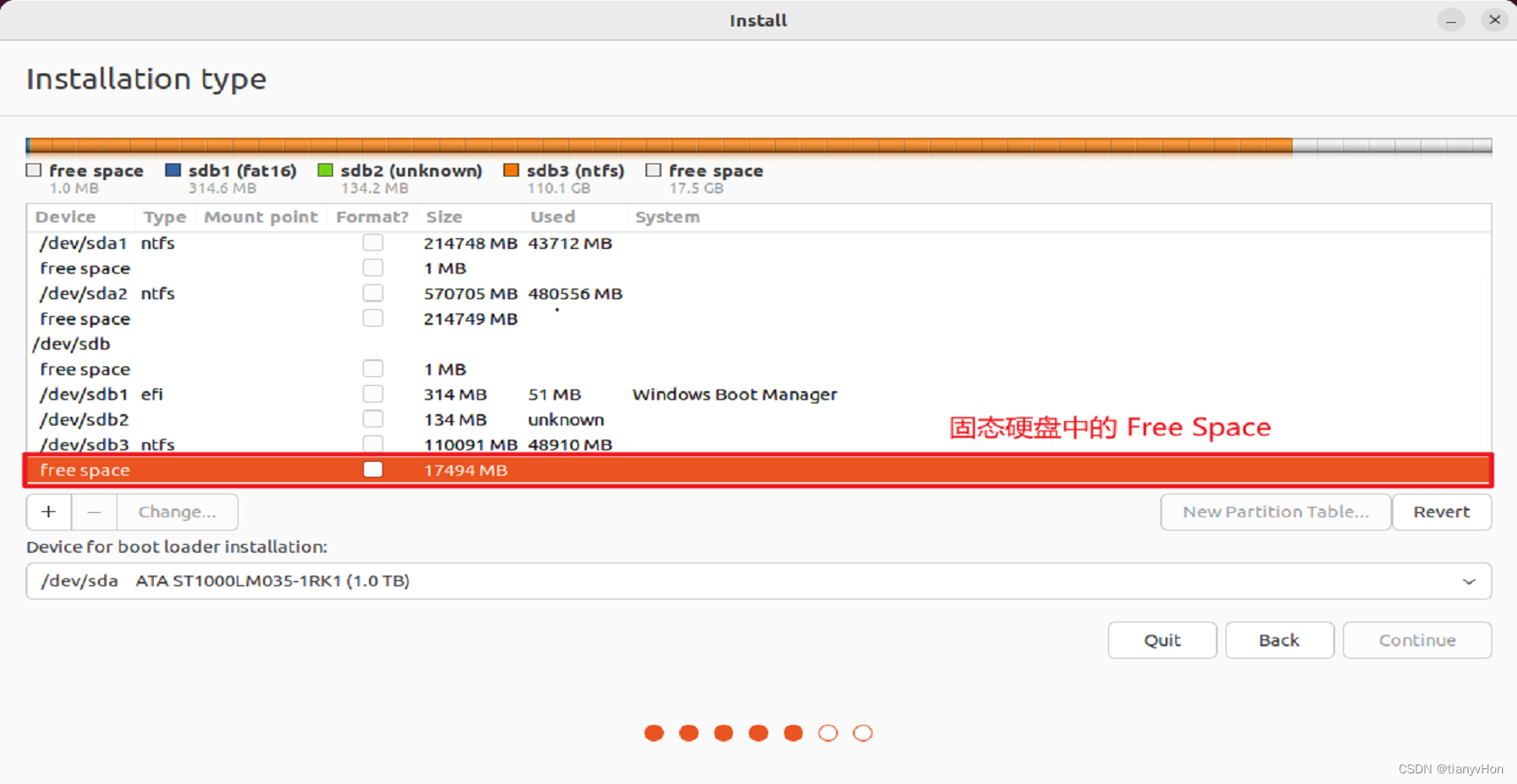Screen dimensions: 1517x784
Task: Revert partition changes
Action: [1441, 512]
